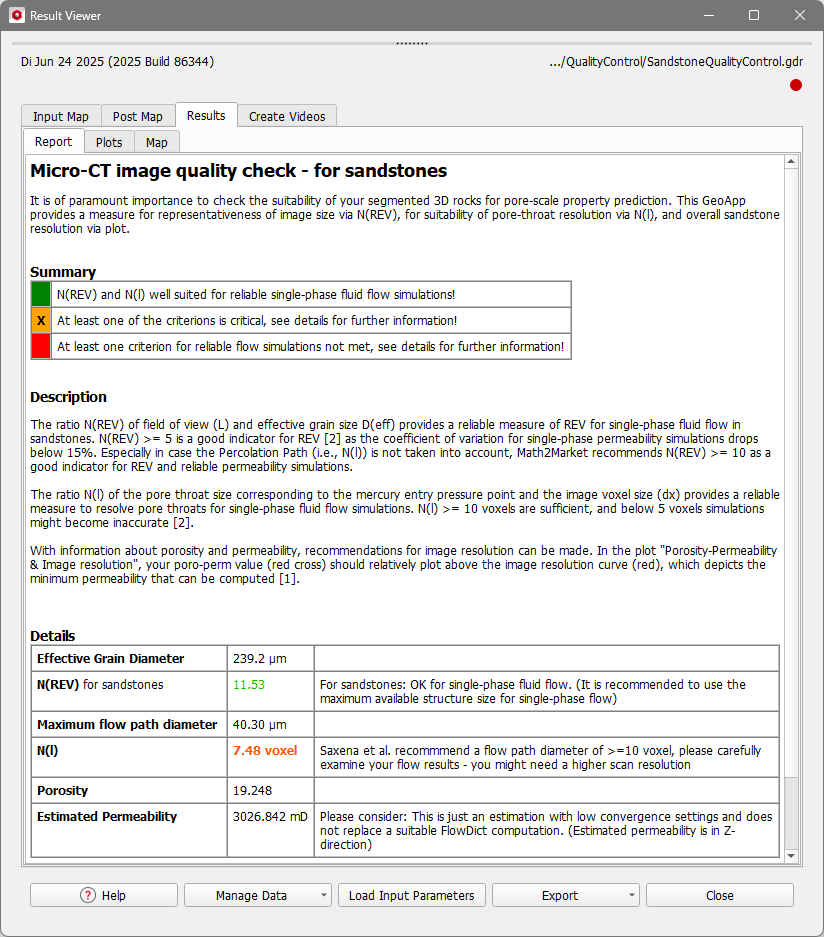Click the Estimated Permeability value 3026.842 mD
The image size is (824, 937).
[x=270, y=817]
